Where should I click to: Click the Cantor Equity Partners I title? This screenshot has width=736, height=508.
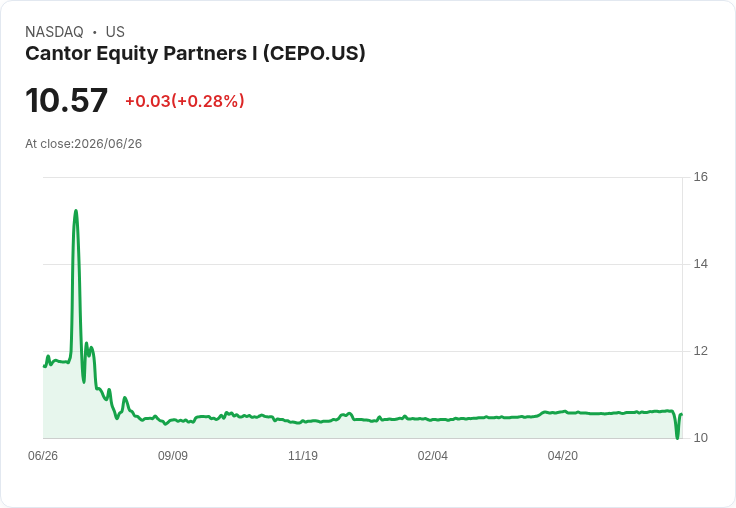(x=195, y=53)
